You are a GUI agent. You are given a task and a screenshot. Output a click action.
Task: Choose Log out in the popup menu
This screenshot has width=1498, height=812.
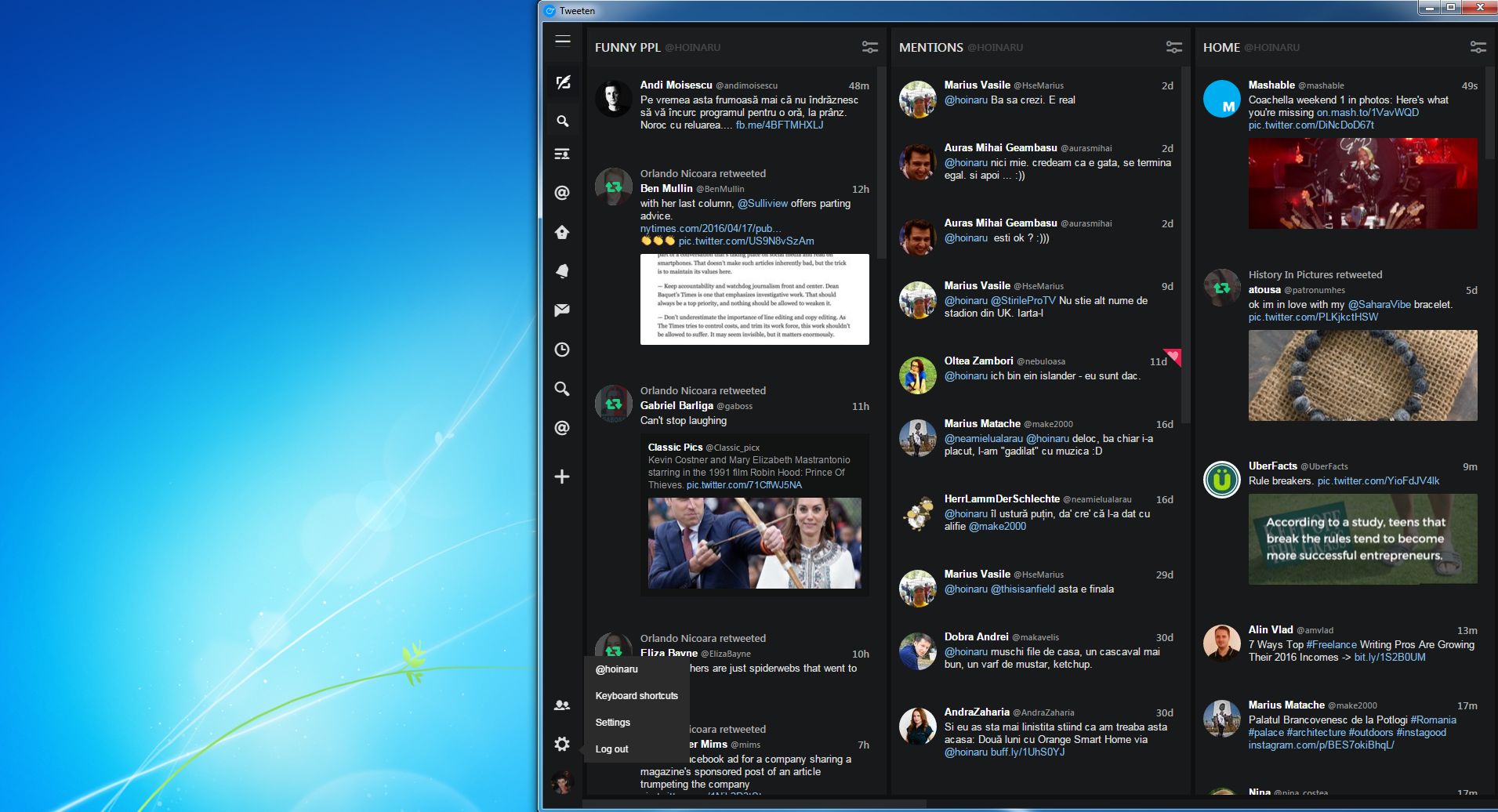pyautogui.click(x=611, y=749)
